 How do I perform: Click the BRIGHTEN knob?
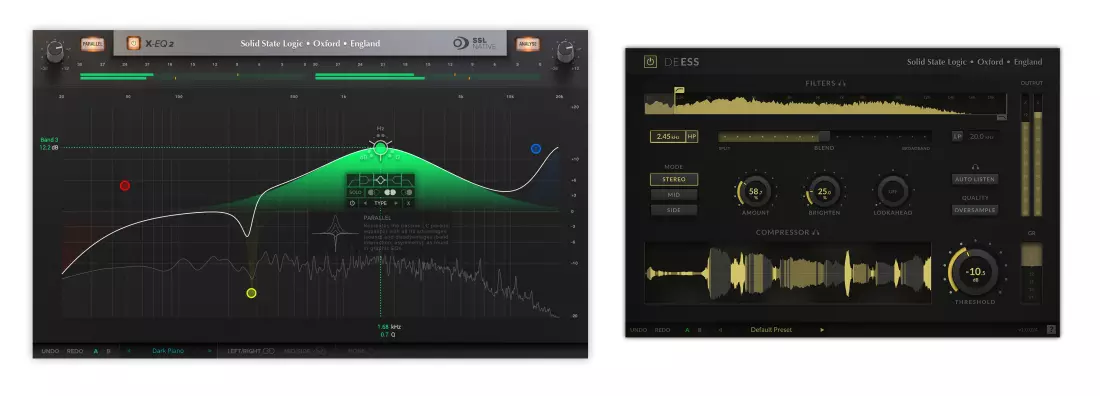point(824,191)
